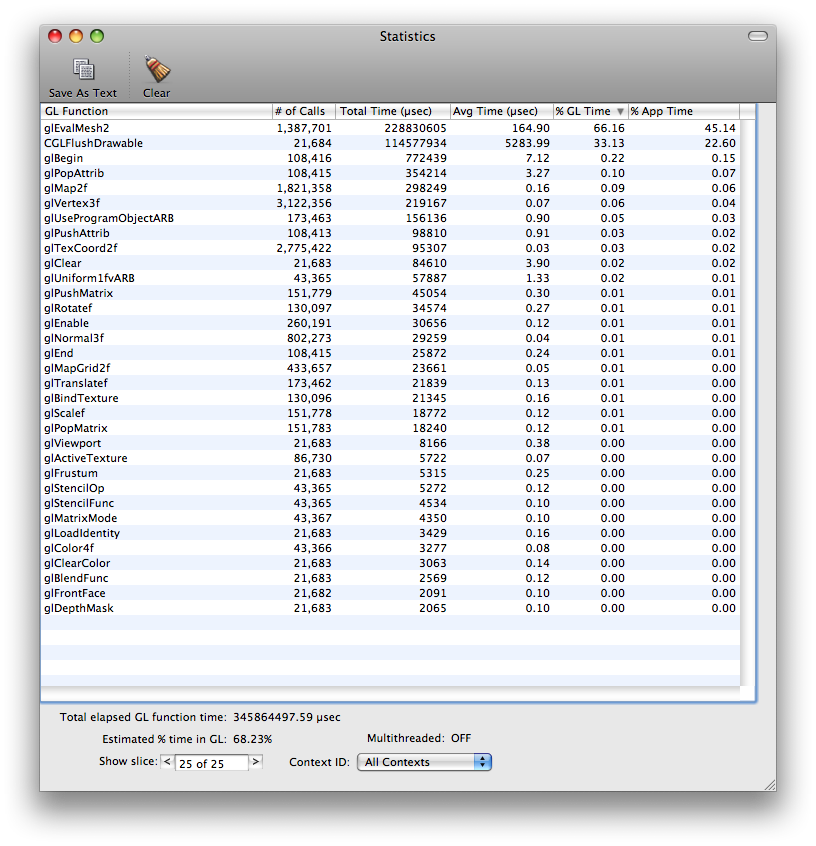
Task: Select the glScalef row
Action: coord(390,413)
